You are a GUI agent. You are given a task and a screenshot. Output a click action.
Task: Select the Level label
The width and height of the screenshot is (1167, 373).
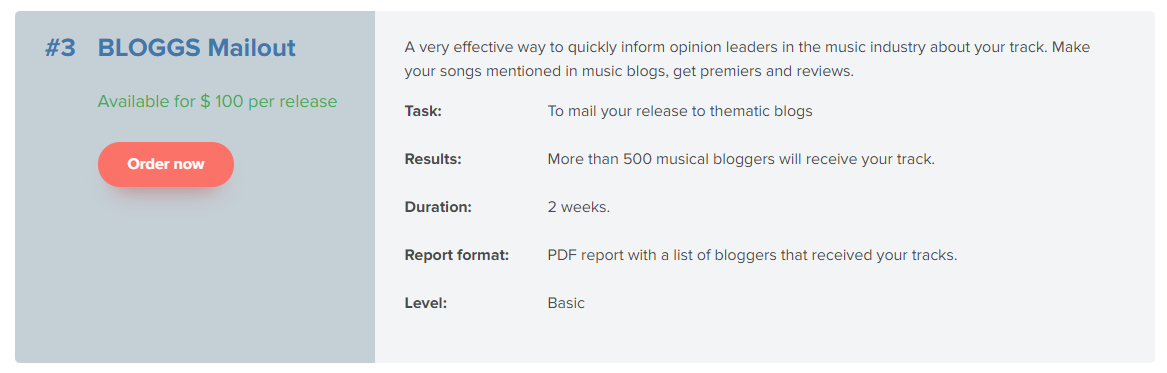click(426, 303)
